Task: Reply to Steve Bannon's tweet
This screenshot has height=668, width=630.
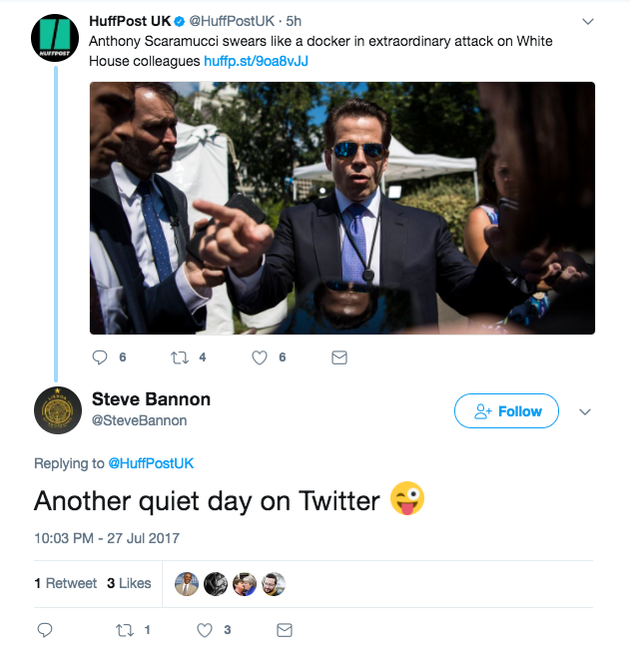Action: point(45,630)
